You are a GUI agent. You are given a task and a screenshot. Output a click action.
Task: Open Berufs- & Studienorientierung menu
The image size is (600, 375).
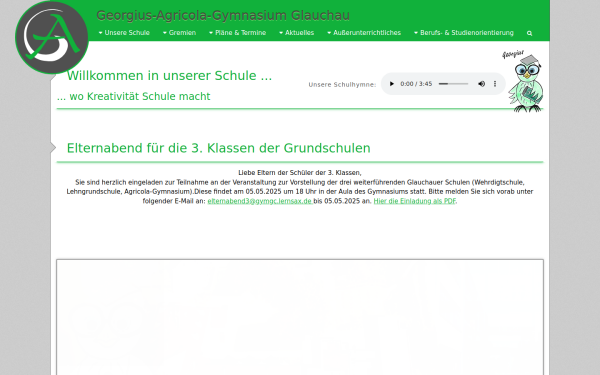(x=464, y=33)
